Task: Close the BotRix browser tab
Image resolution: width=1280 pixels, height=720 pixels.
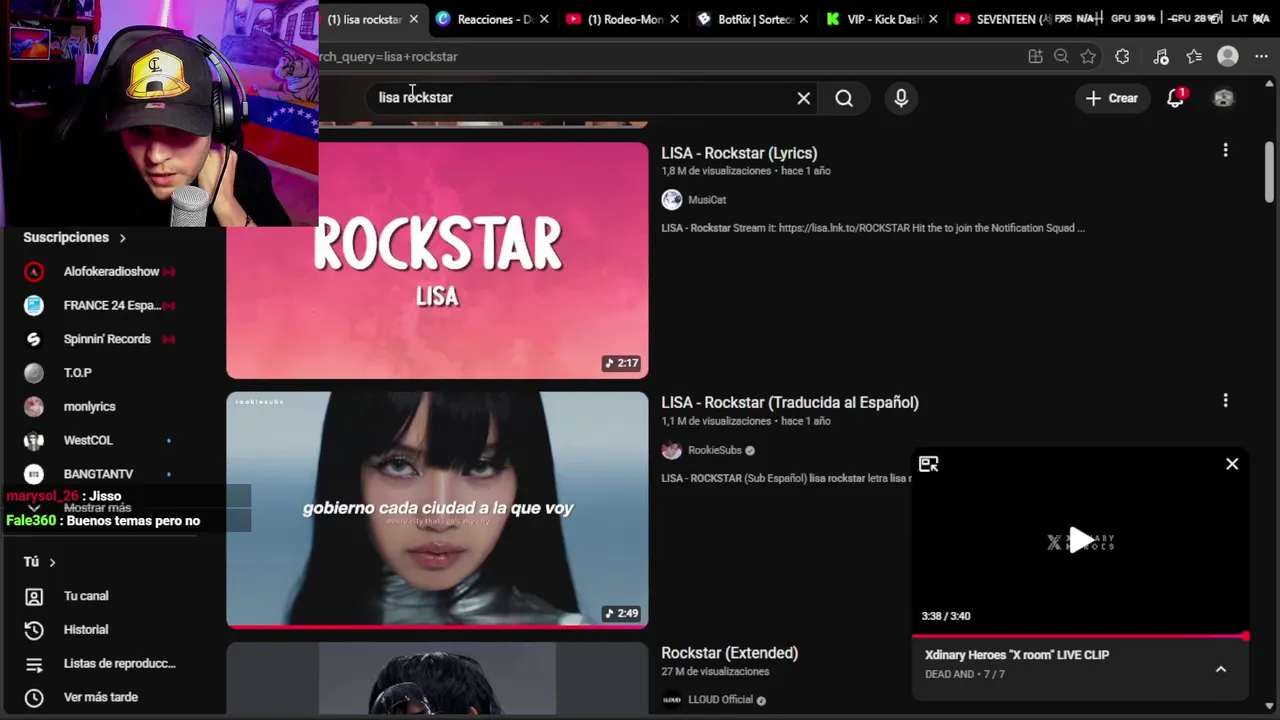Action: (805, 19)
